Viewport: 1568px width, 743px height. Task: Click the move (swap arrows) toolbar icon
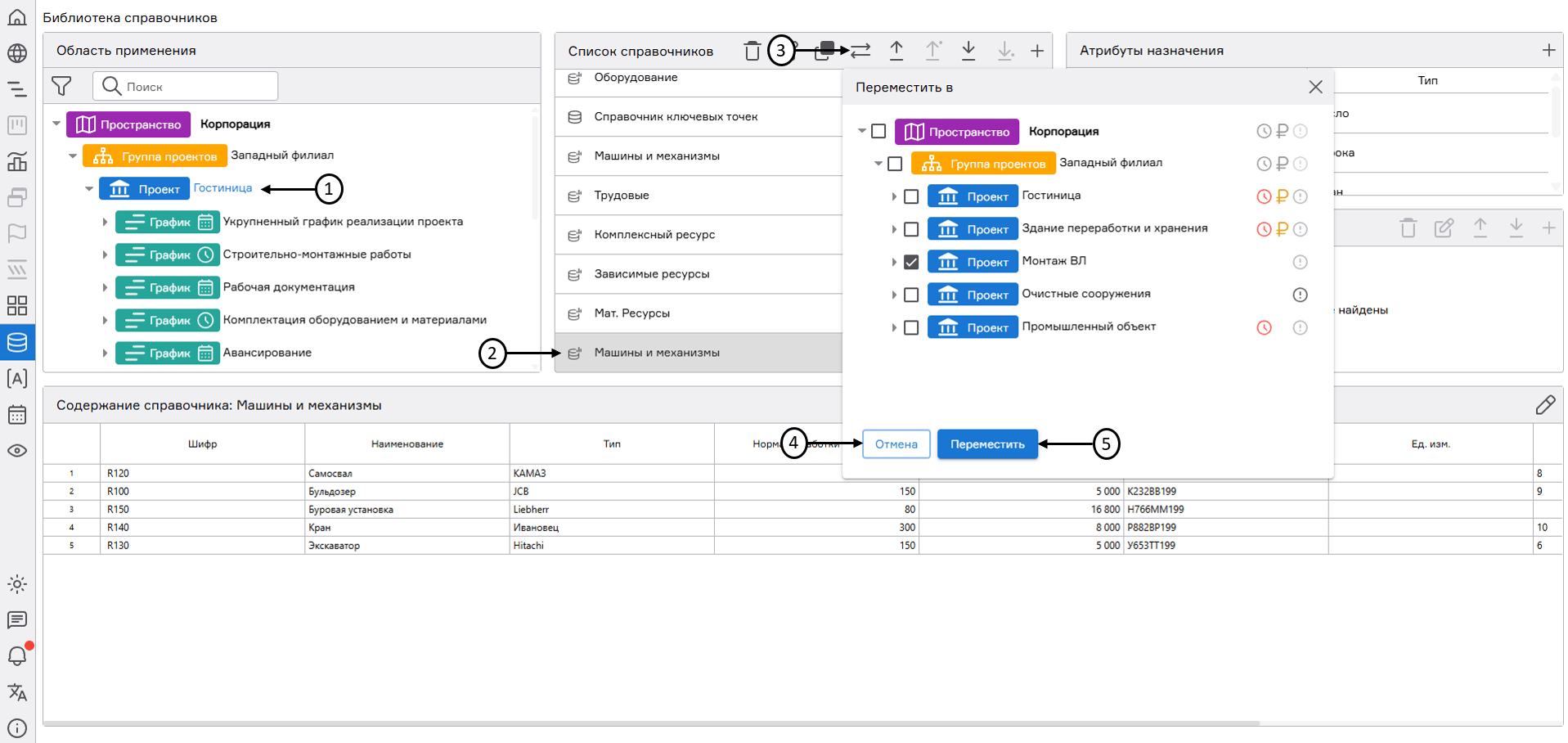pos(860,51)
